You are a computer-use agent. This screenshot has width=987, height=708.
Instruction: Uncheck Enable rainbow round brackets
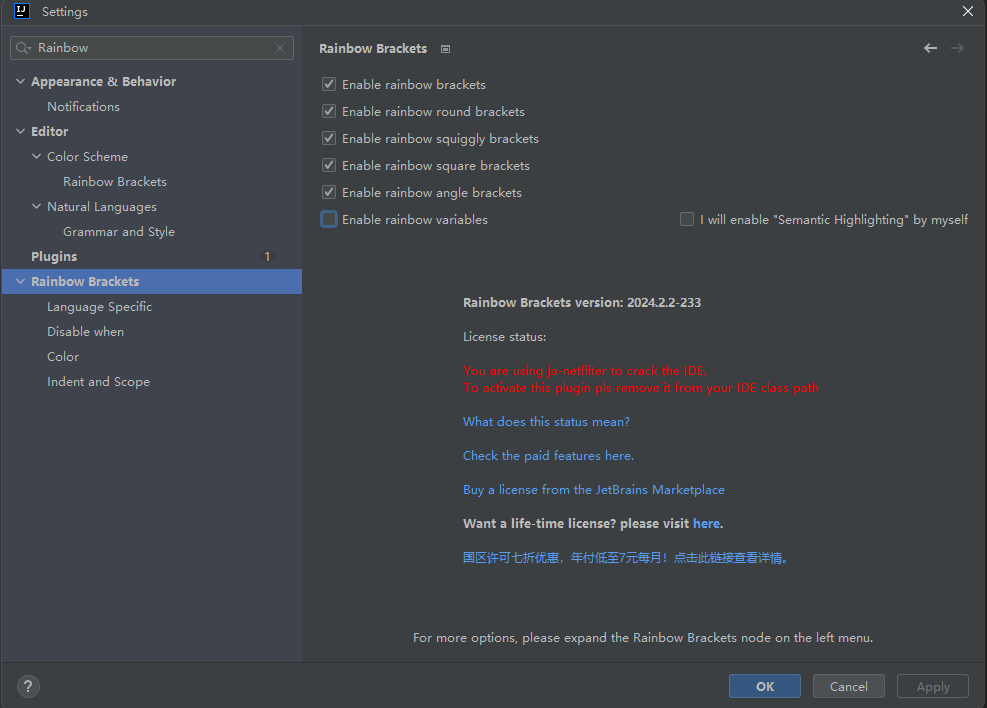pyautogui.click(x=329, y=111)
